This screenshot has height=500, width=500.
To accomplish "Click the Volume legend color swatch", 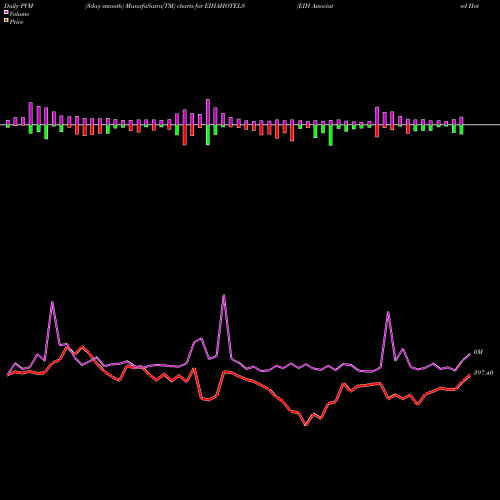I will pos(6,13).
